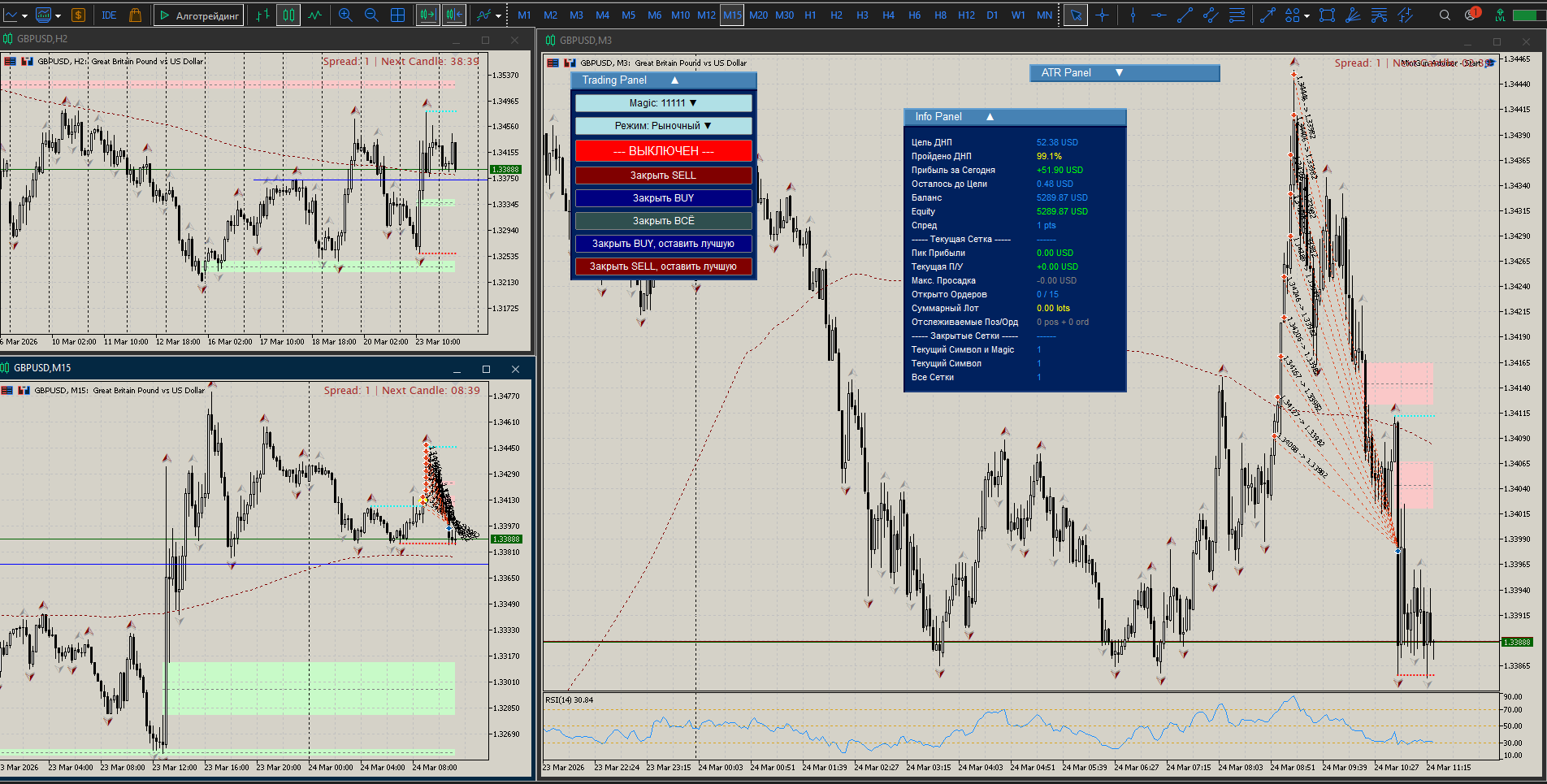This screenshot has height=784, width=1547.
Task: Select the stepped channel drawing tool
Action: click(1406, 15)
